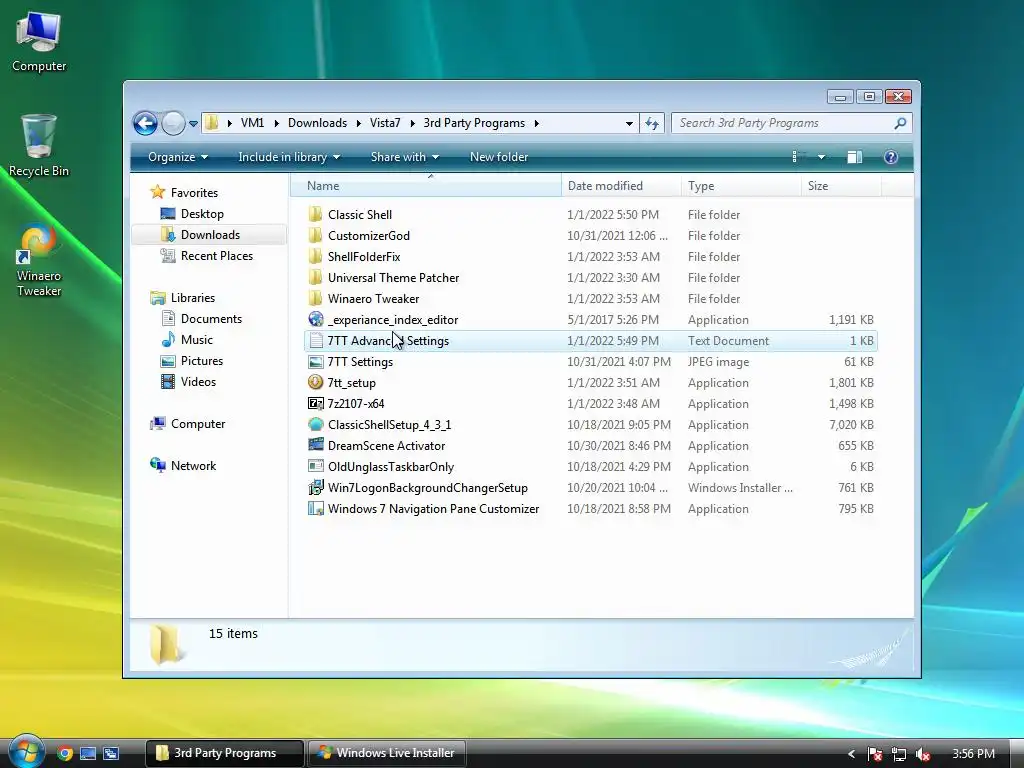Open the Windows Start orb
The height and width of the screenshot is (768, 1024).
26,751
